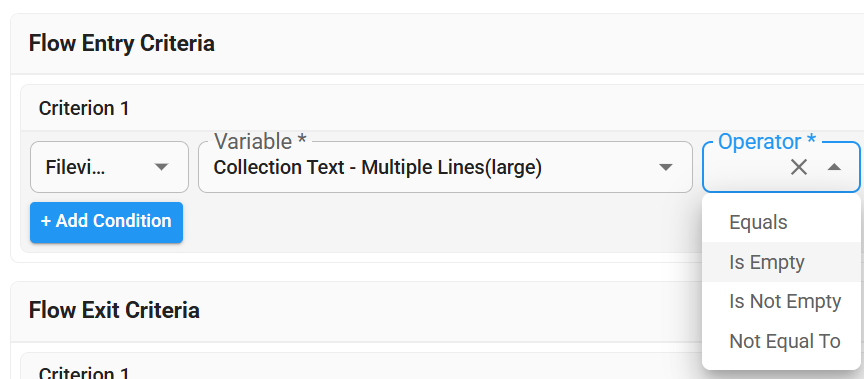
Task: Click the Operator * field label
Action: coord(767,142)
